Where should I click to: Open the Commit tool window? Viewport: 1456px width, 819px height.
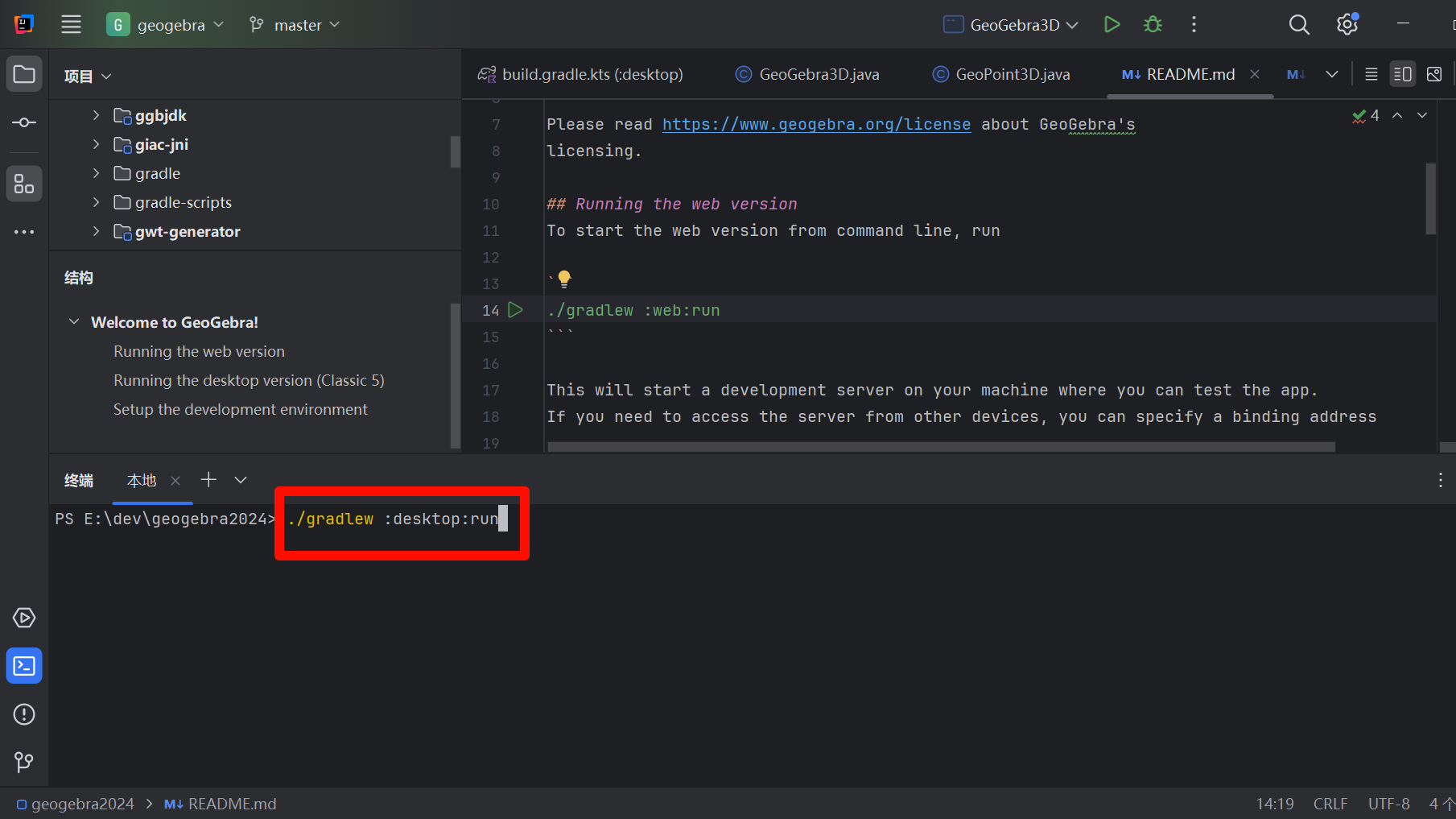coord(24,122)
